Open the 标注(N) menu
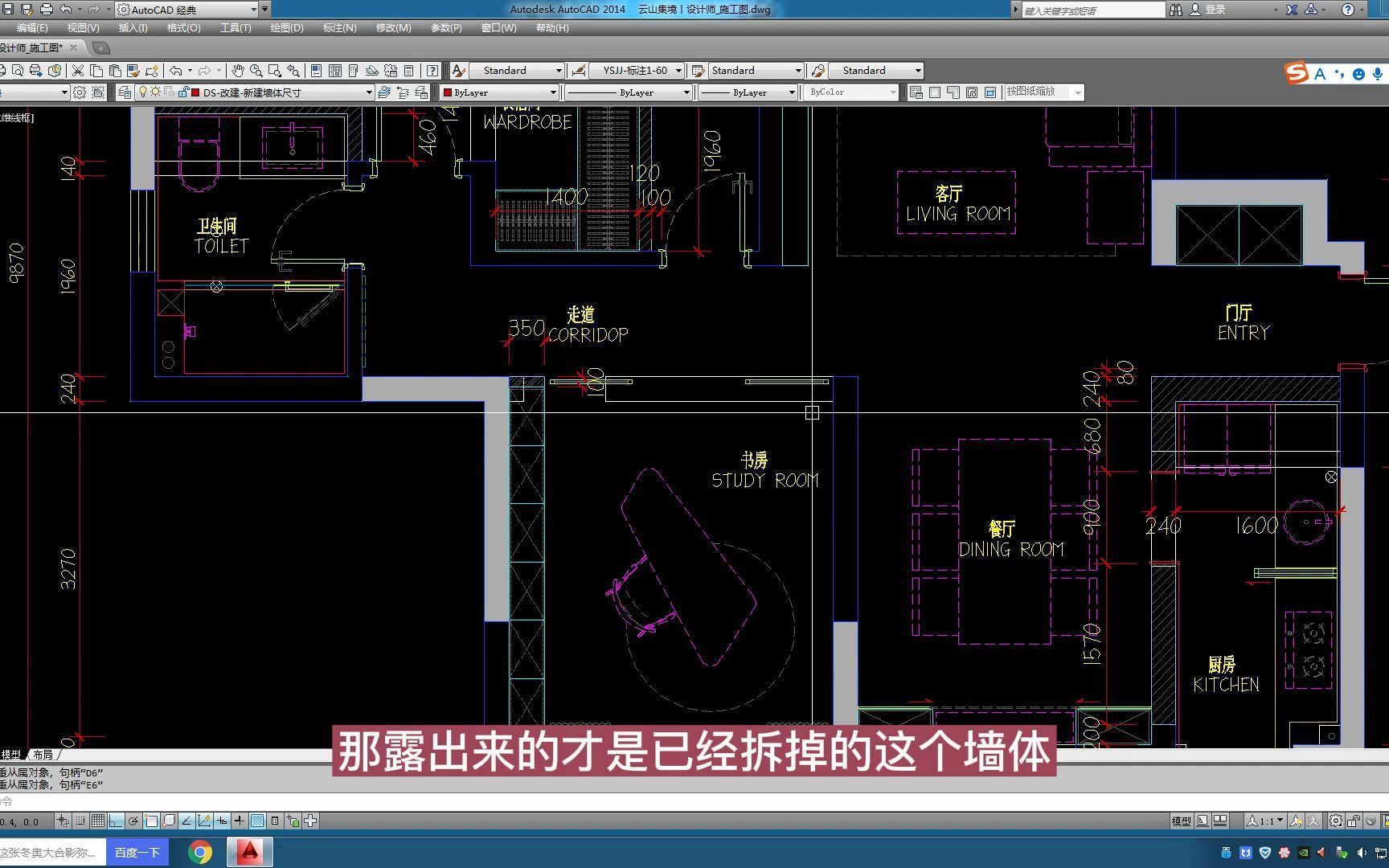The image size is (1389, 868). pos(339,27)
